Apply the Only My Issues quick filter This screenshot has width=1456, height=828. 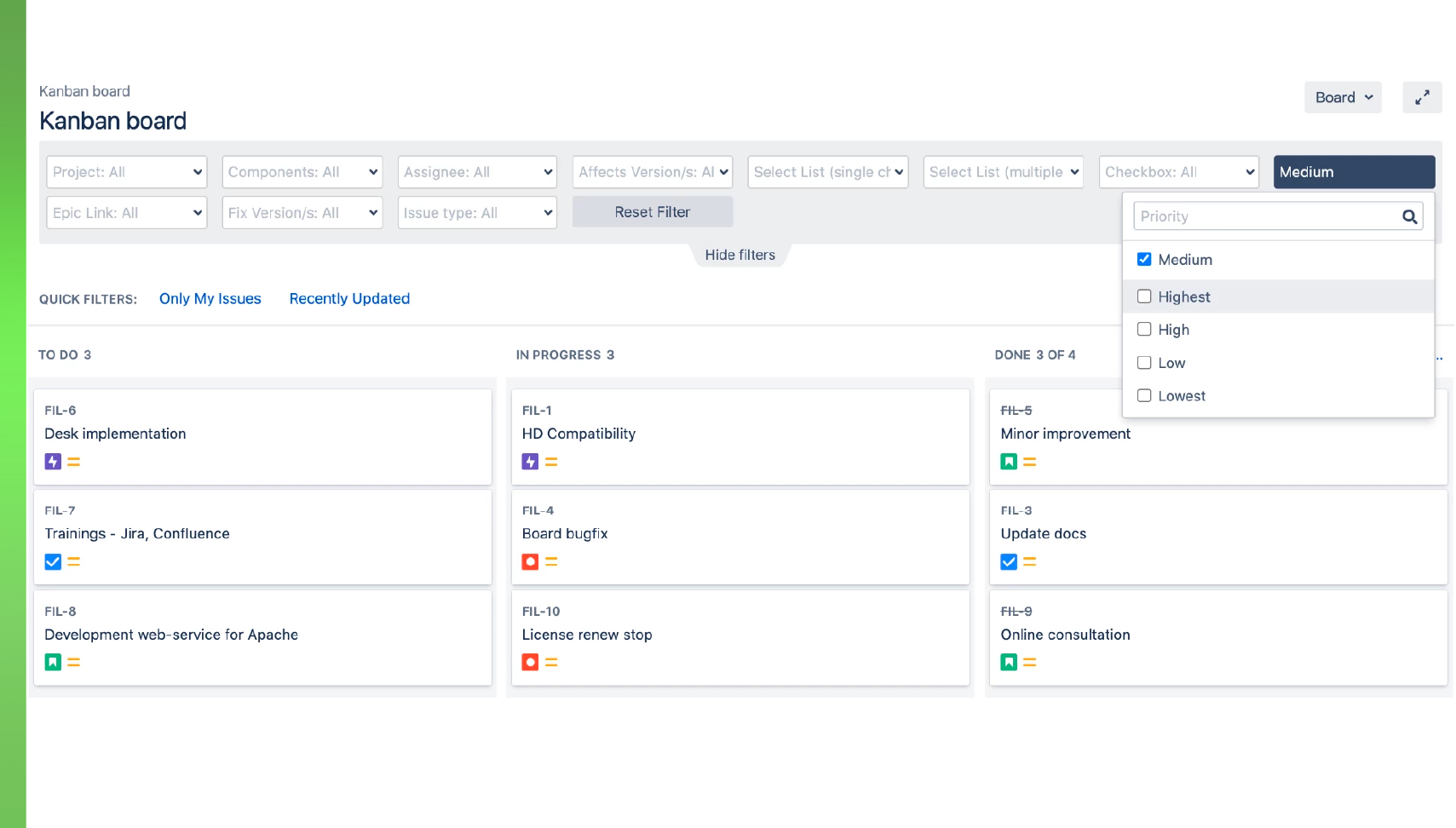[x=210, y=299]
